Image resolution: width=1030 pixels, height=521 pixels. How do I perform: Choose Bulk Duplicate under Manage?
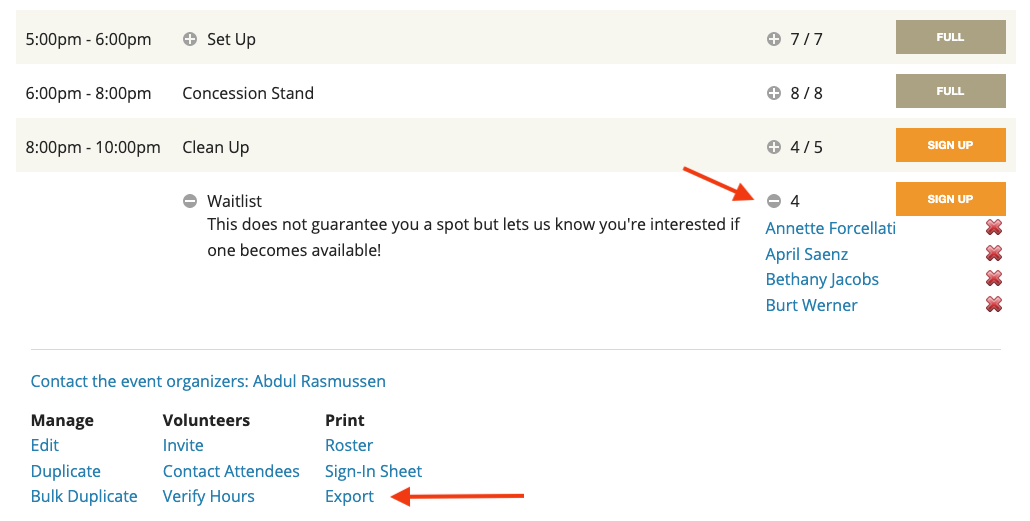click(x=84, y=496)
